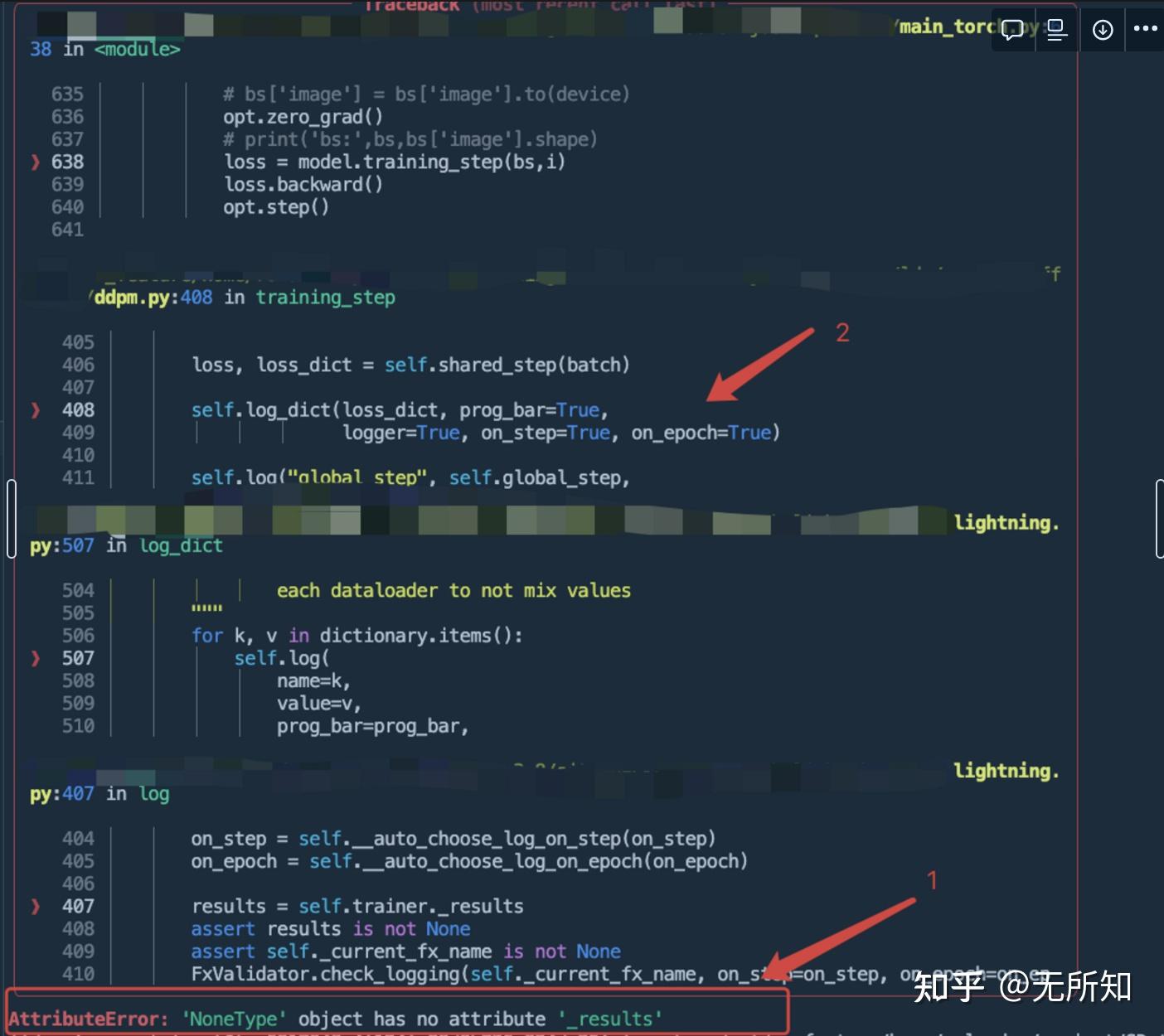The height and width of the screenshot is (1036, 1164).
Task: Click the 'name=k,' argument line
Action: [313, 680]
